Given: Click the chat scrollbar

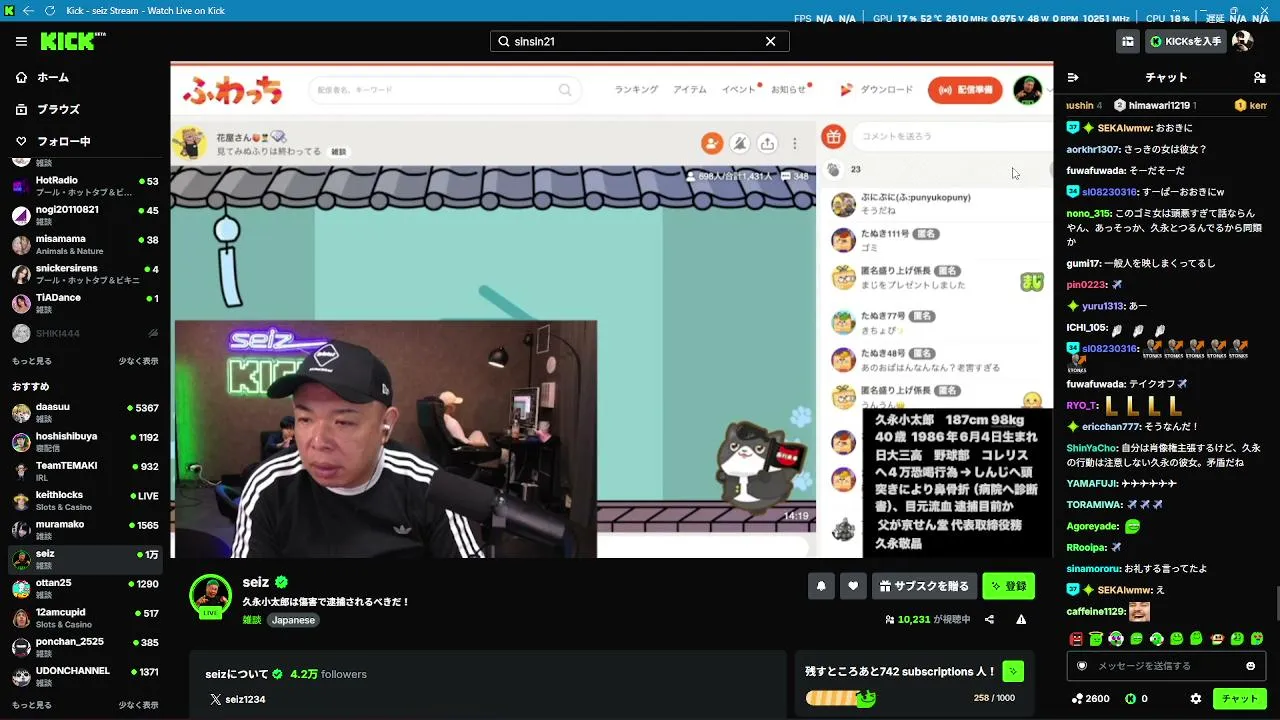Looking at the screenshot, I should (1277, 604).
